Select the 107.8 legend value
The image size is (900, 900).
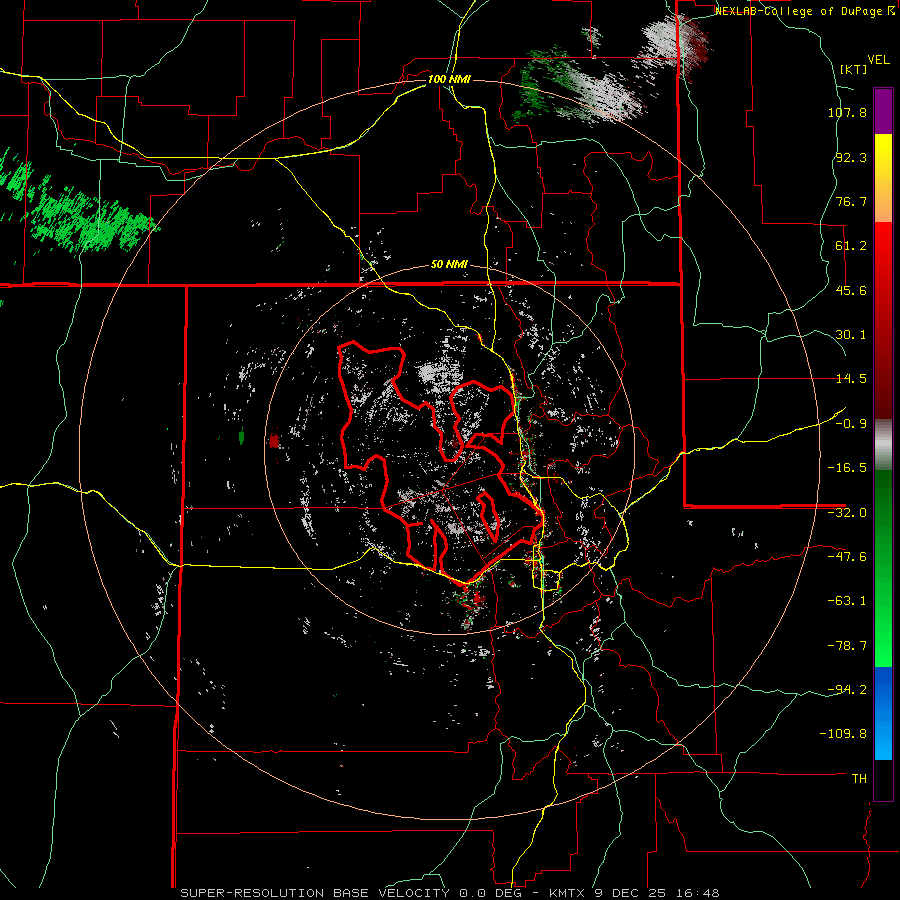point(847,112)
